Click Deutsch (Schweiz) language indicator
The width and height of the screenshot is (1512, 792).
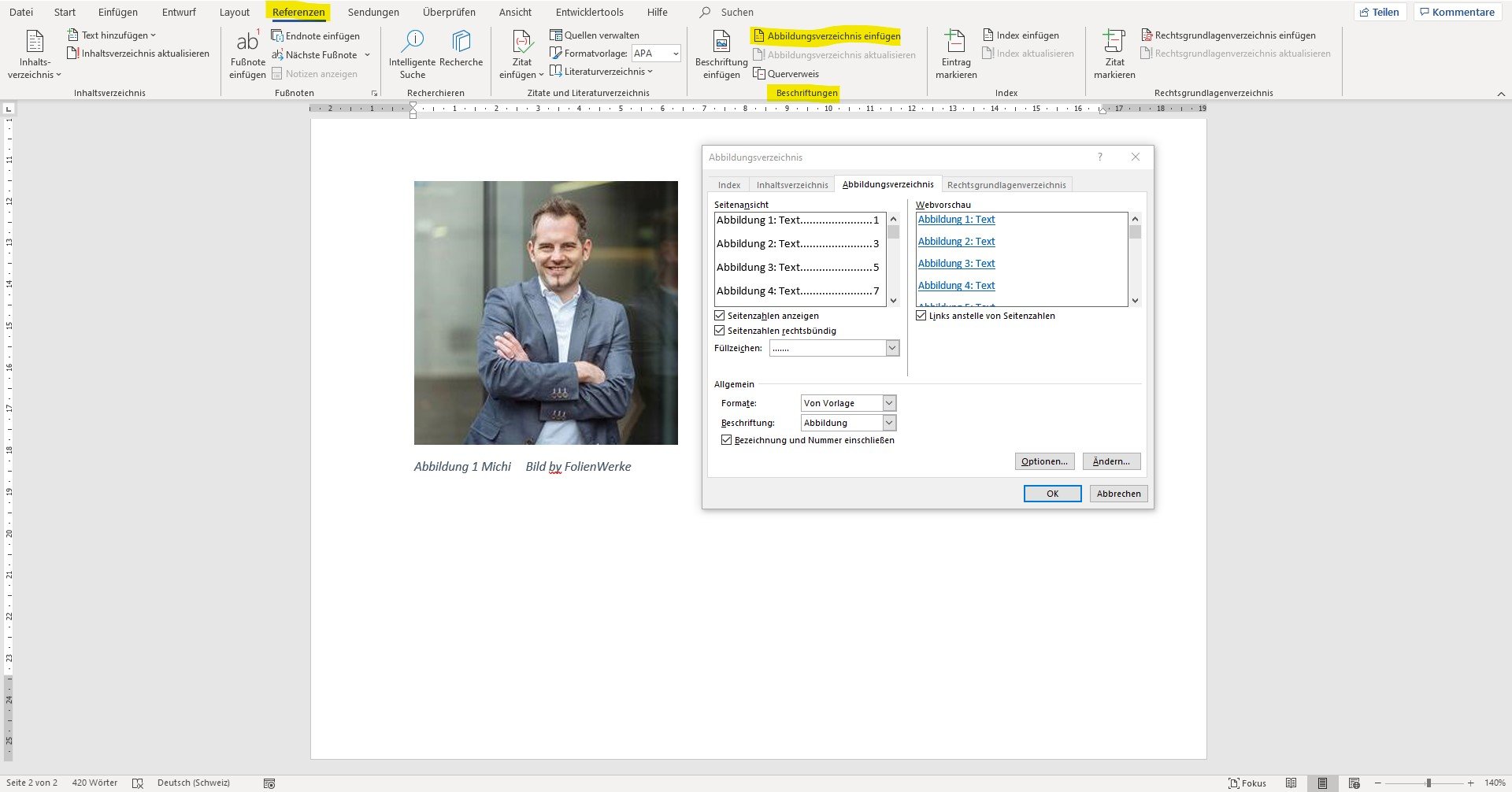[194, 783]
